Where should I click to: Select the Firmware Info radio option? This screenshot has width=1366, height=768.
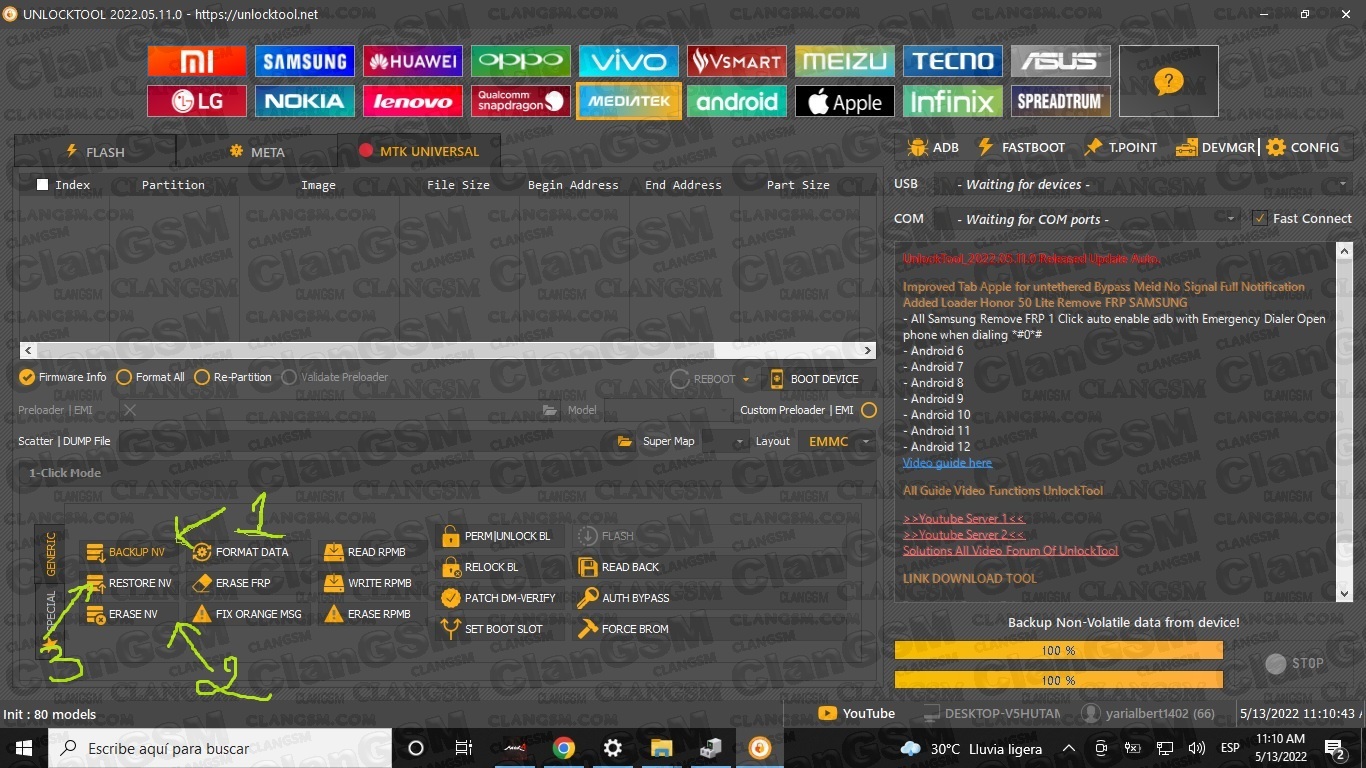click(62, 377)
